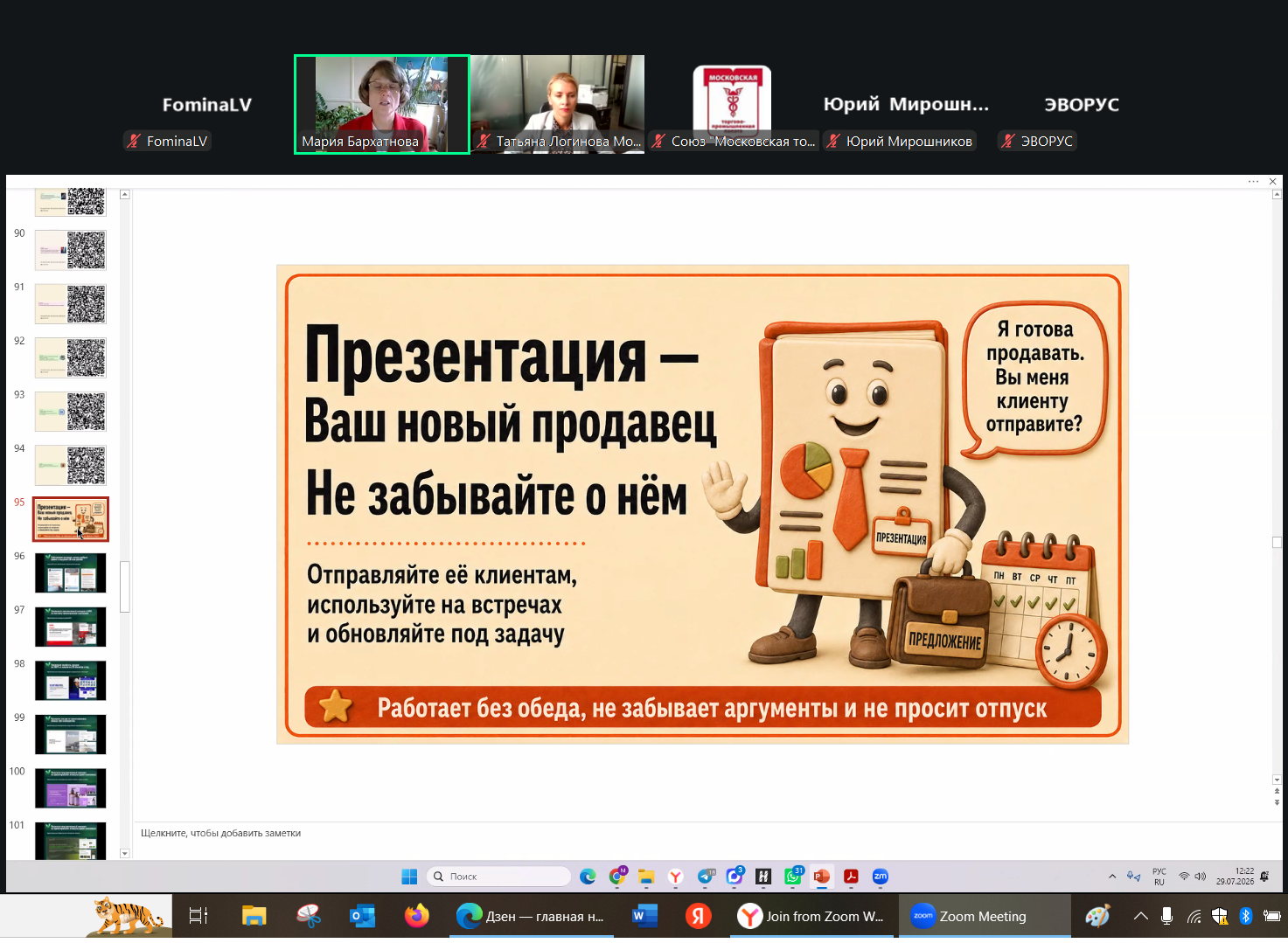Image resolution: width=1288 pixels, height=943 pixels.
Task: Open Adobe Acrobat in the shared-screen taskbar
Action: pos(851,877)
